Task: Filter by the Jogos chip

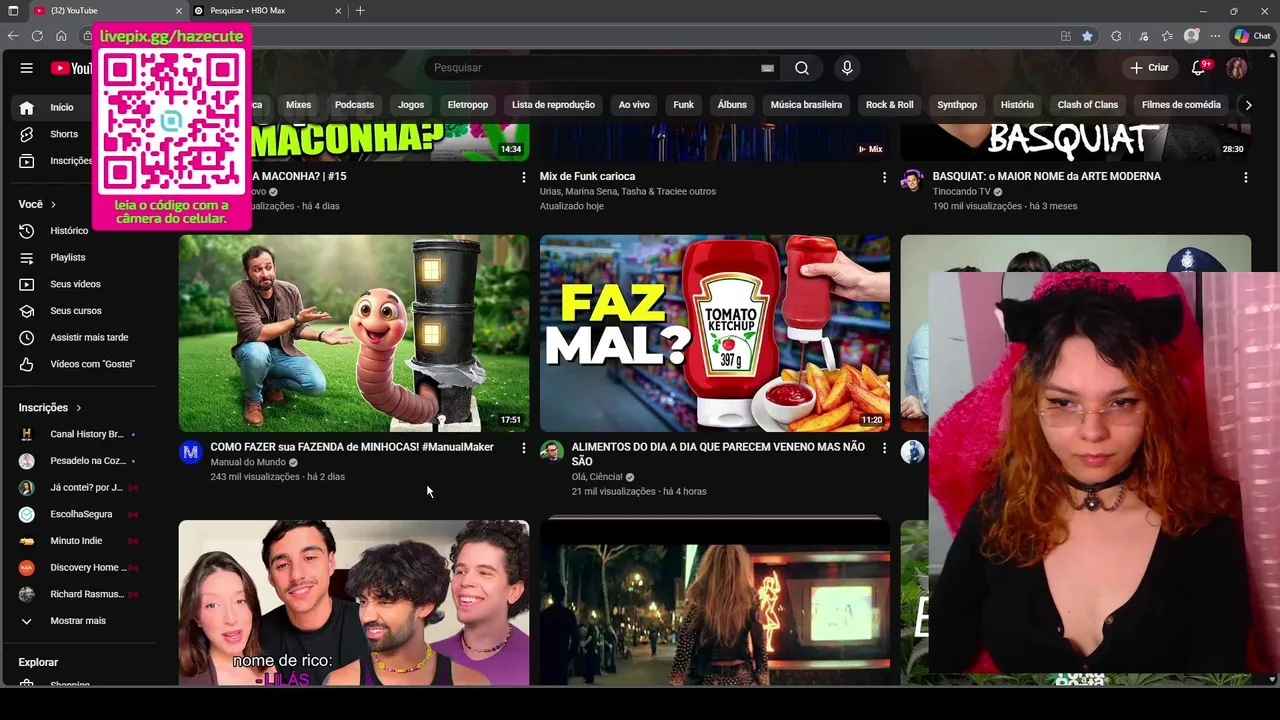Action: 411,105
